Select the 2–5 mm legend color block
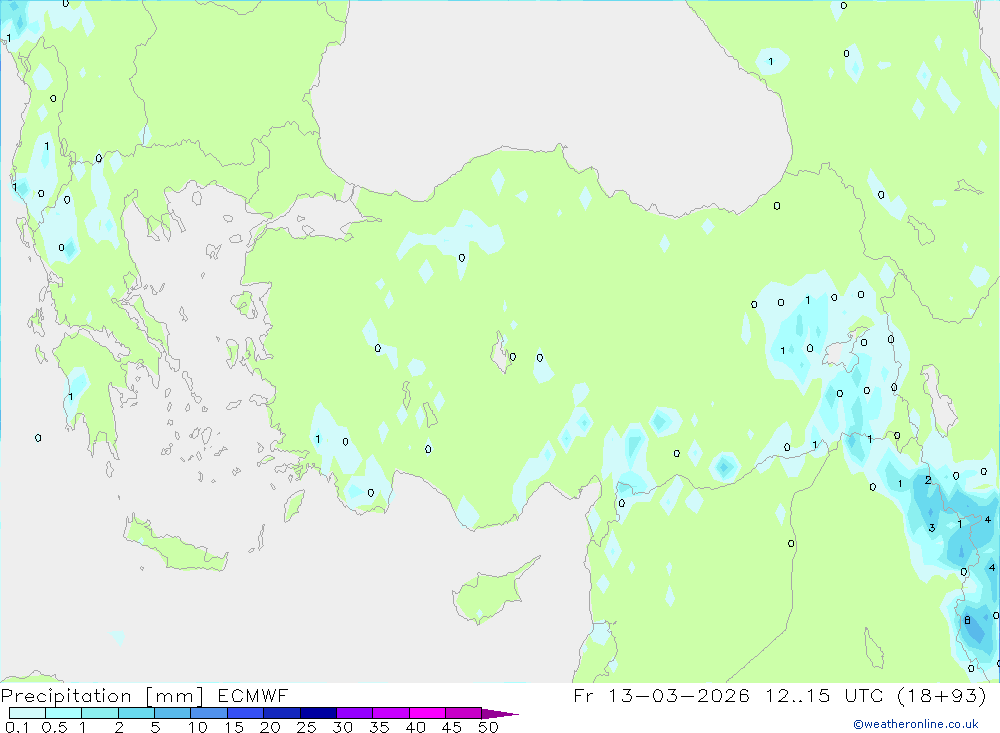This screenshot has height=733, width=1000. [136, 713]
